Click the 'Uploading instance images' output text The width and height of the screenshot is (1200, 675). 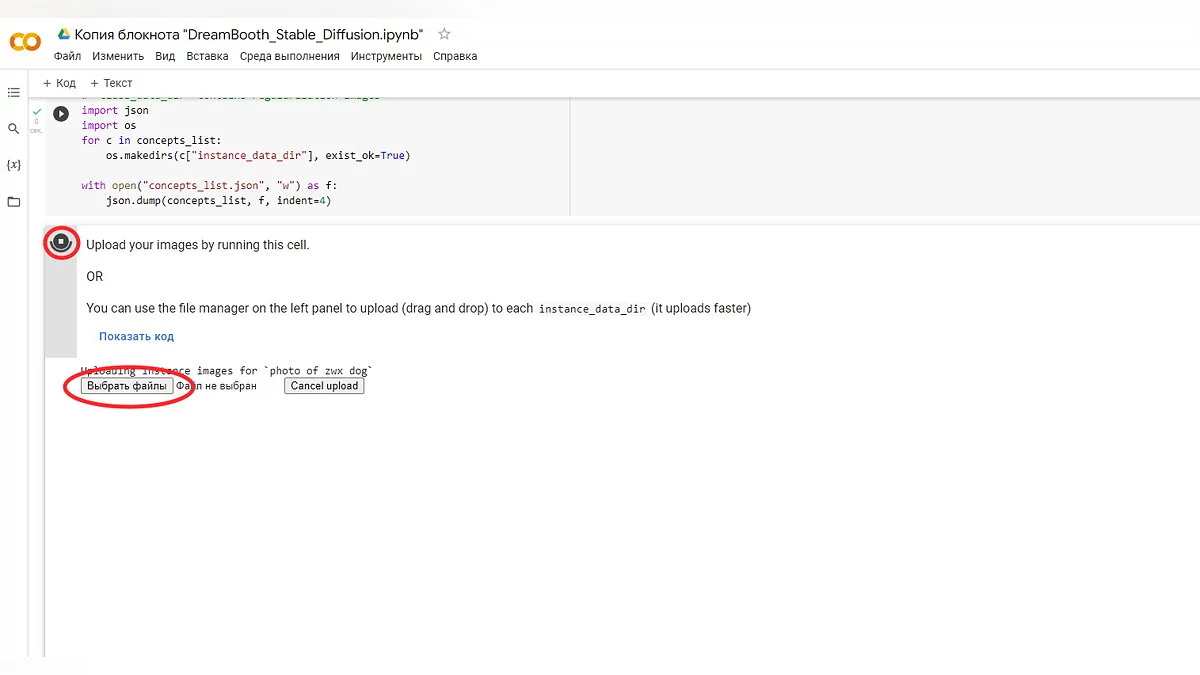tap(227, 371)
